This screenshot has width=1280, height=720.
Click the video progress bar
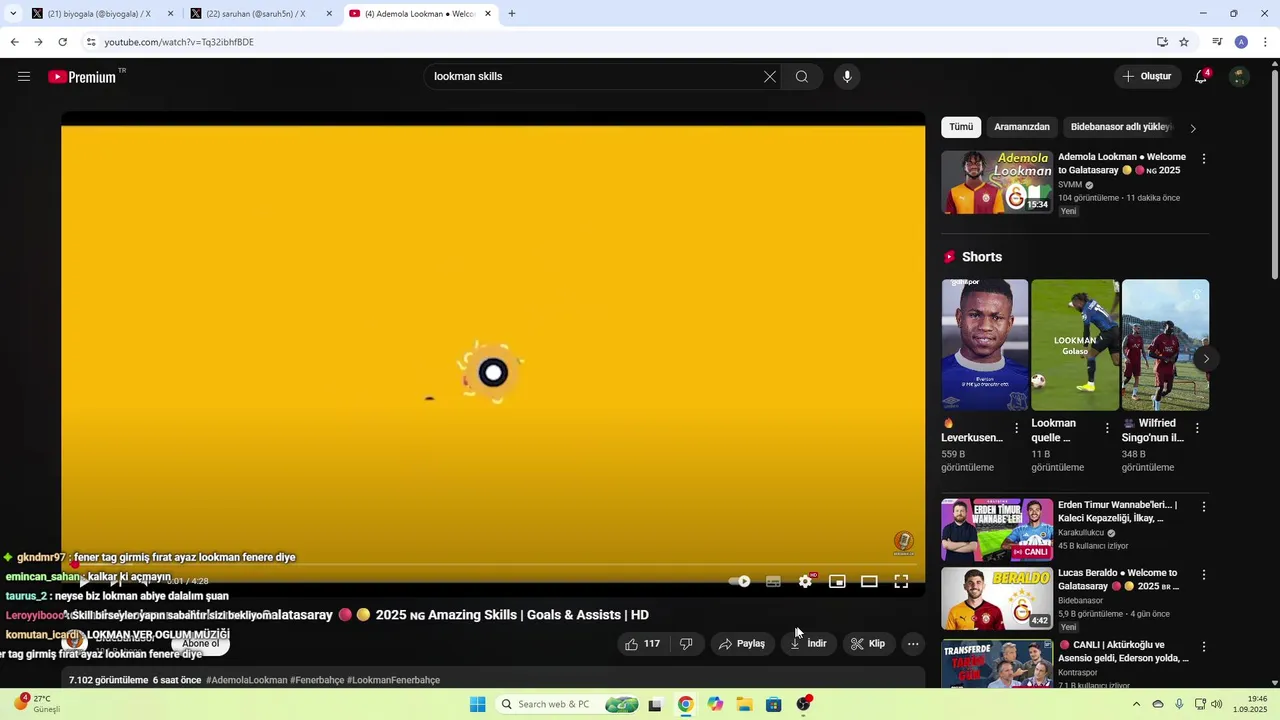pyautogui.click(x=493, y=565)
